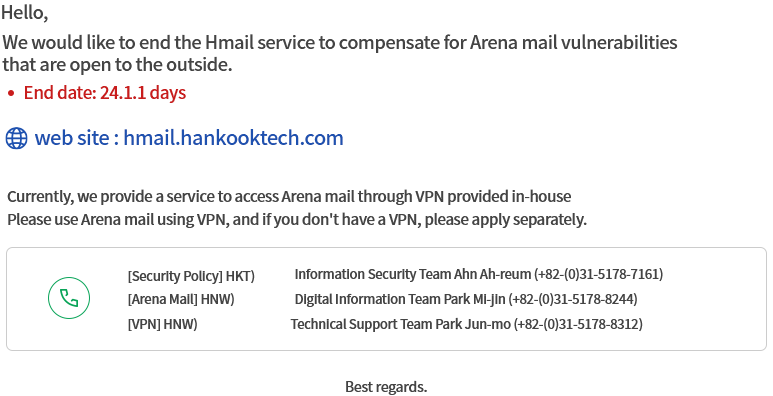Click Ahn Ah-reum's phone number
The height and width of the screenshot is (396, 773).
pos(598,274)
